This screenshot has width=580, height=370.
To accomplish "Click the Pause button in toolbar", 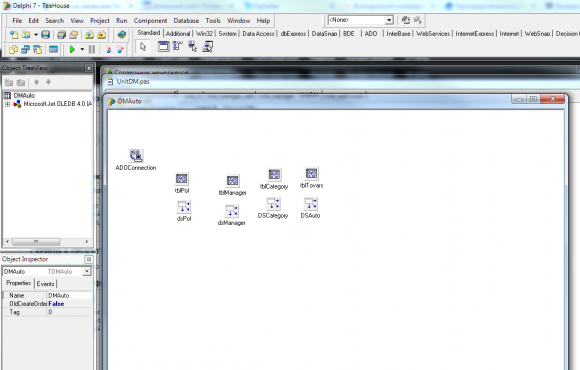I will coord(92,49).
